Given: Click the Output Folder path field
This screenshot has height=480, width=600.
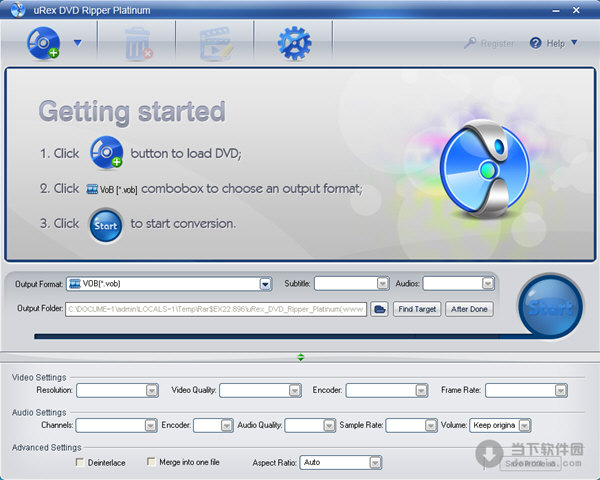Looking at the screenshot, I should coord(216,309).
